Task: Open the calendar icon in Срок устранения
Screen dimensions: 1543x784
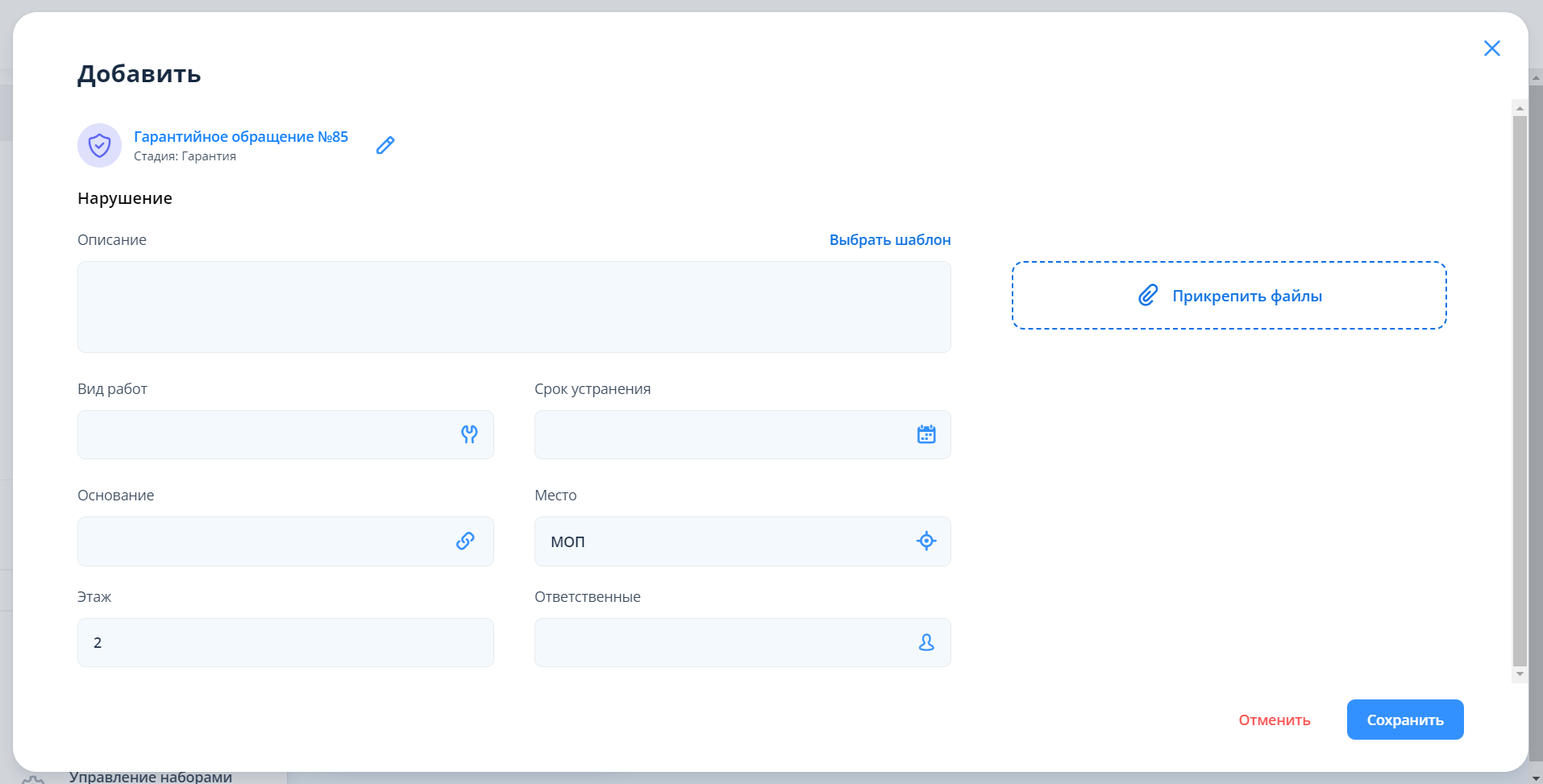Action: [x=926, y=435]
